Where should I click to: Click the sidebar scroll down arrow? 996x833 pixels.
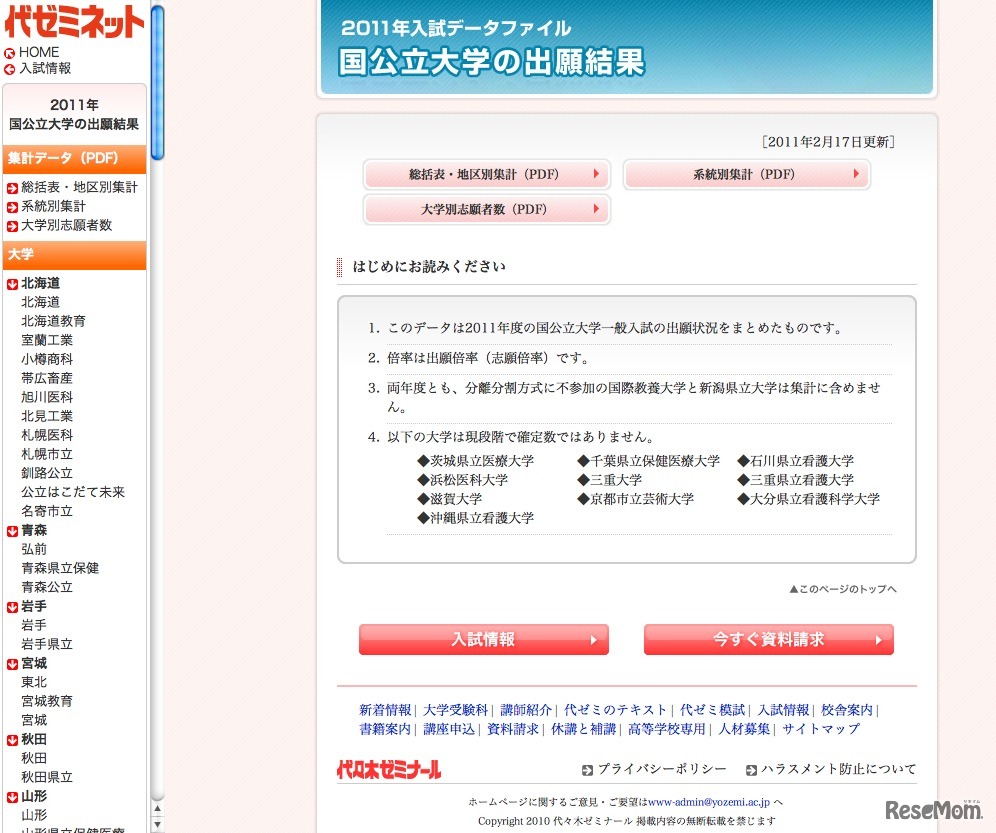click(158, 825)
